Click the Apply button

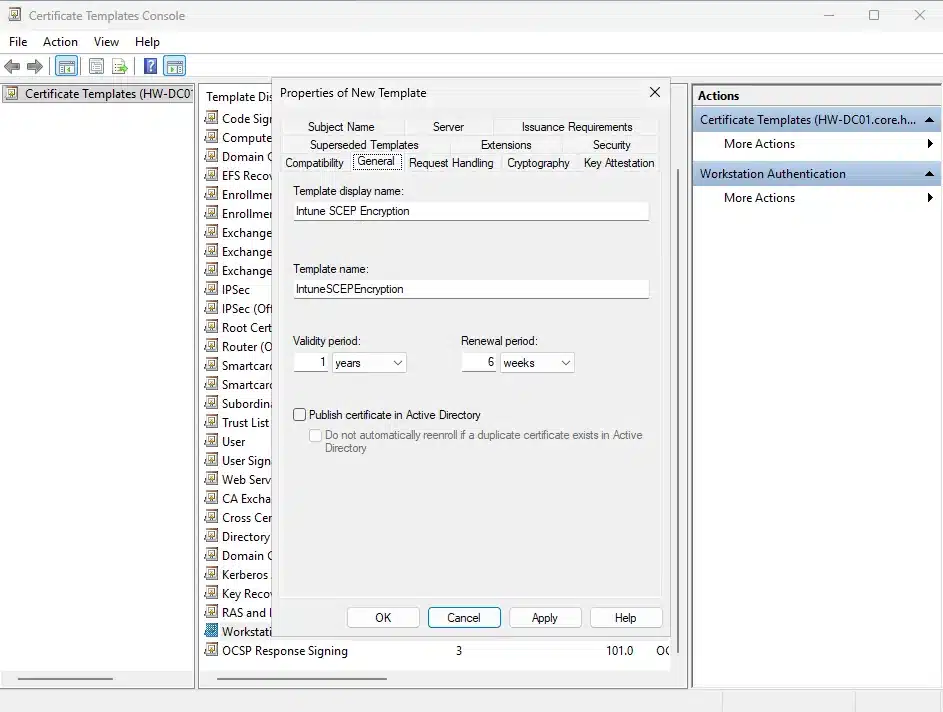544,618
